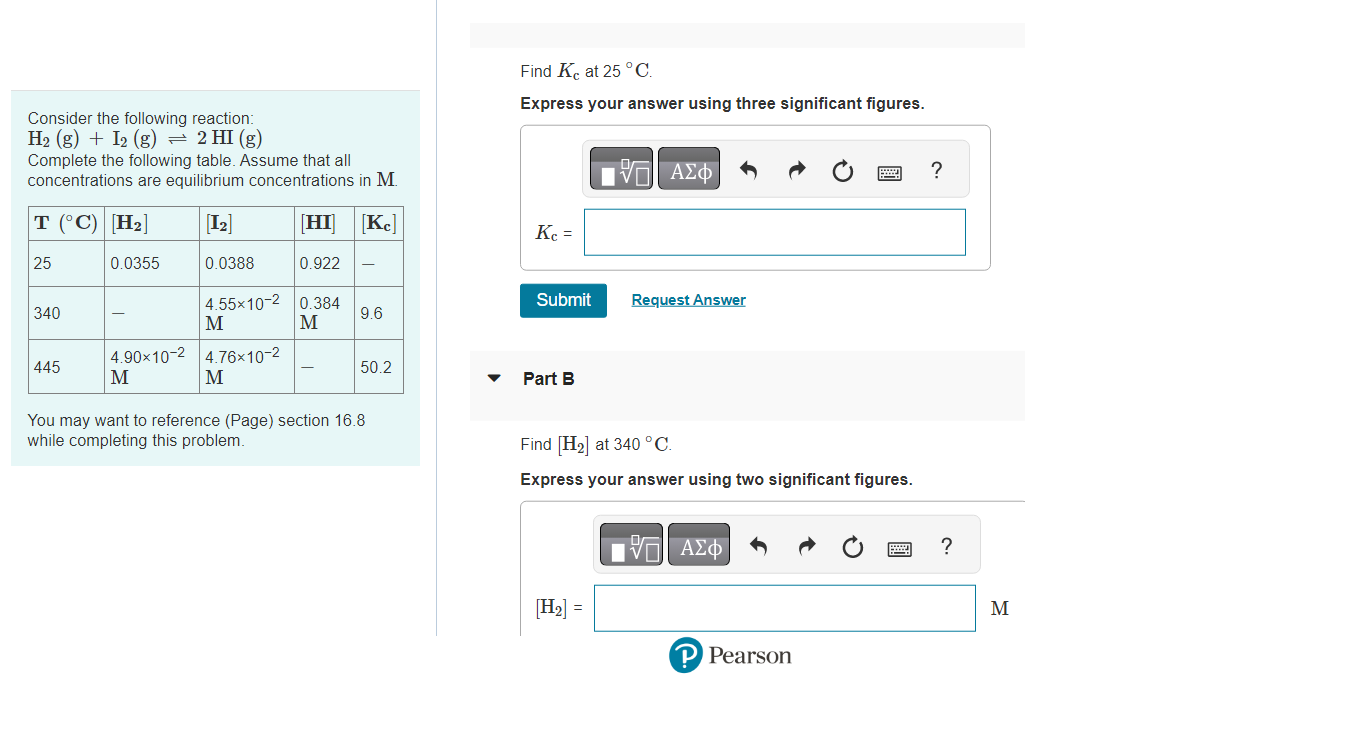The image size is (1347, 736).
Task: Click the reset icon in Part B toolbar
Action: click(x=852, y=546)
